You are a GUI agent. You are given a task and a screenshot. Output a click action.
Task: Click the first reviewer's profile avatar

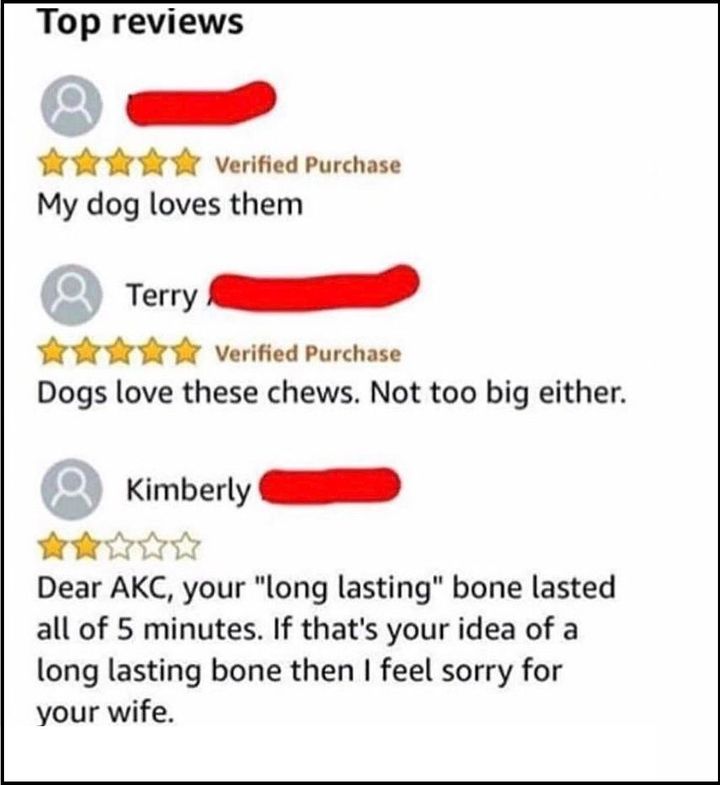(71, 106)
